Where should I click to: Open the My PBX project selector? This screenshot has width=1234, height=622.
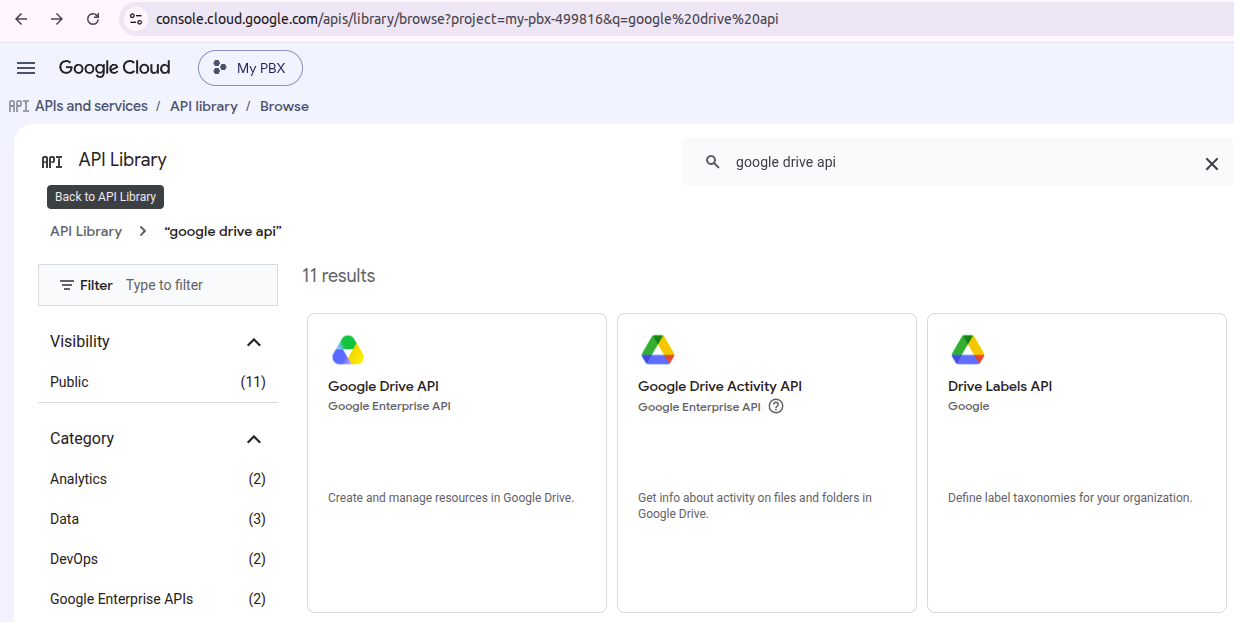point(250,68)
